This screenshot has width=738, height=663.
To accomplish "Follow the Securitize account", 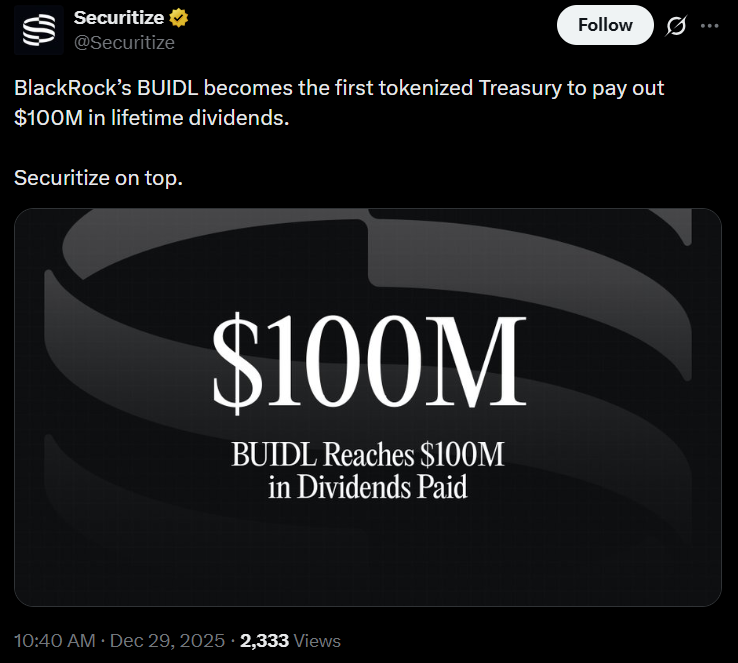I will (x=605, y=25).
